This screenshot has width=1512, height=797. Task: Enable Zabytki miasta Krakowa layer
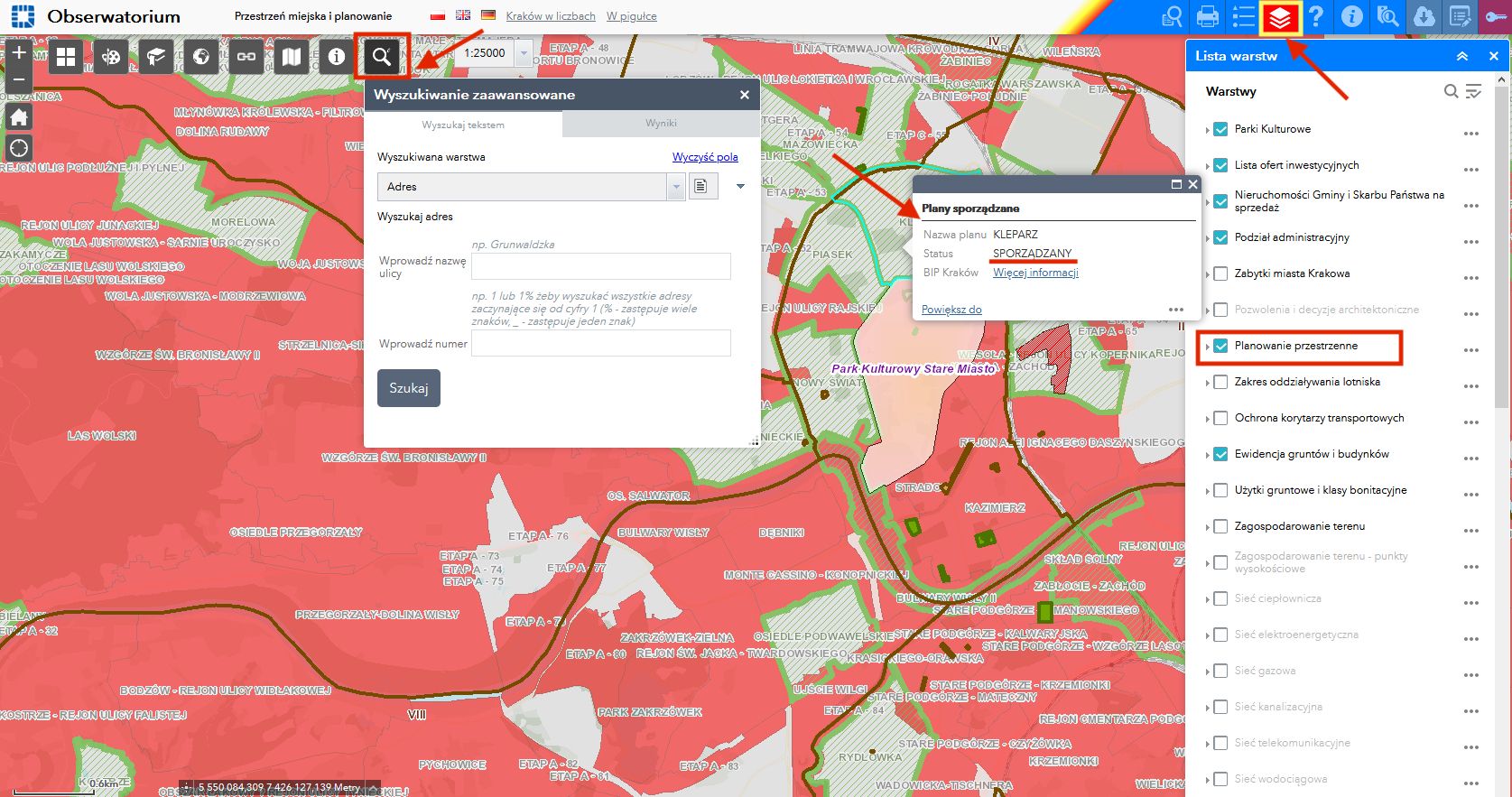(x=1220, y=273)
